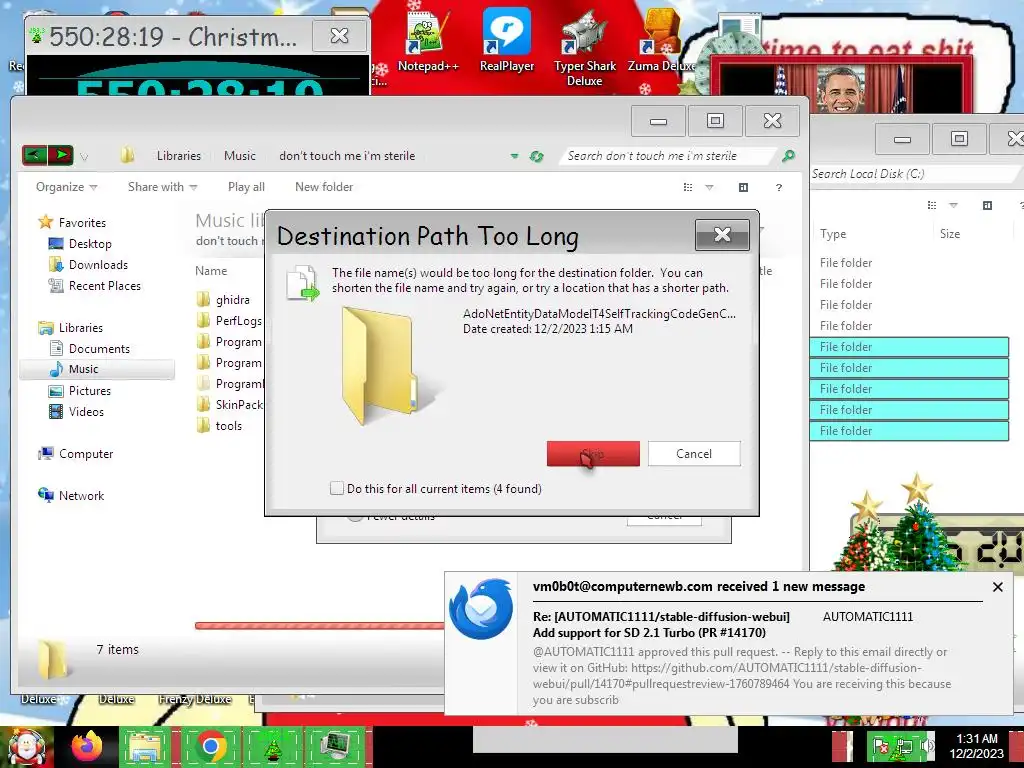The width and height of the screenshot is (1024, 768).
Task: Click Play all in toolbar
Action: pos(246,187)
